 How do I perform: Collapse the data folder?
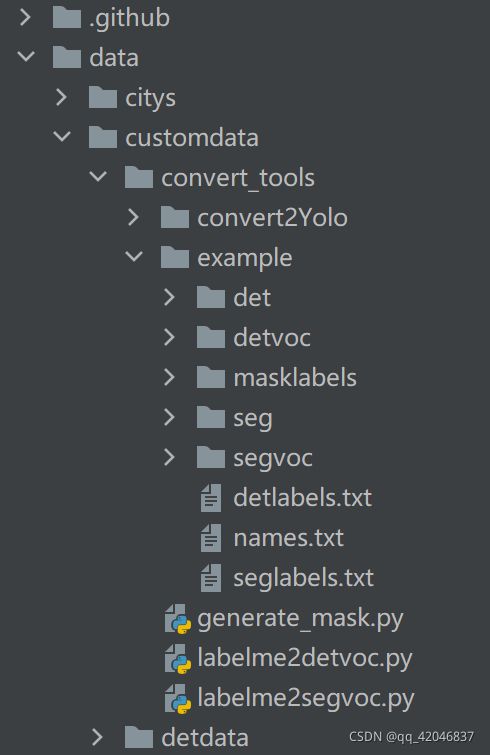[26, 57]
